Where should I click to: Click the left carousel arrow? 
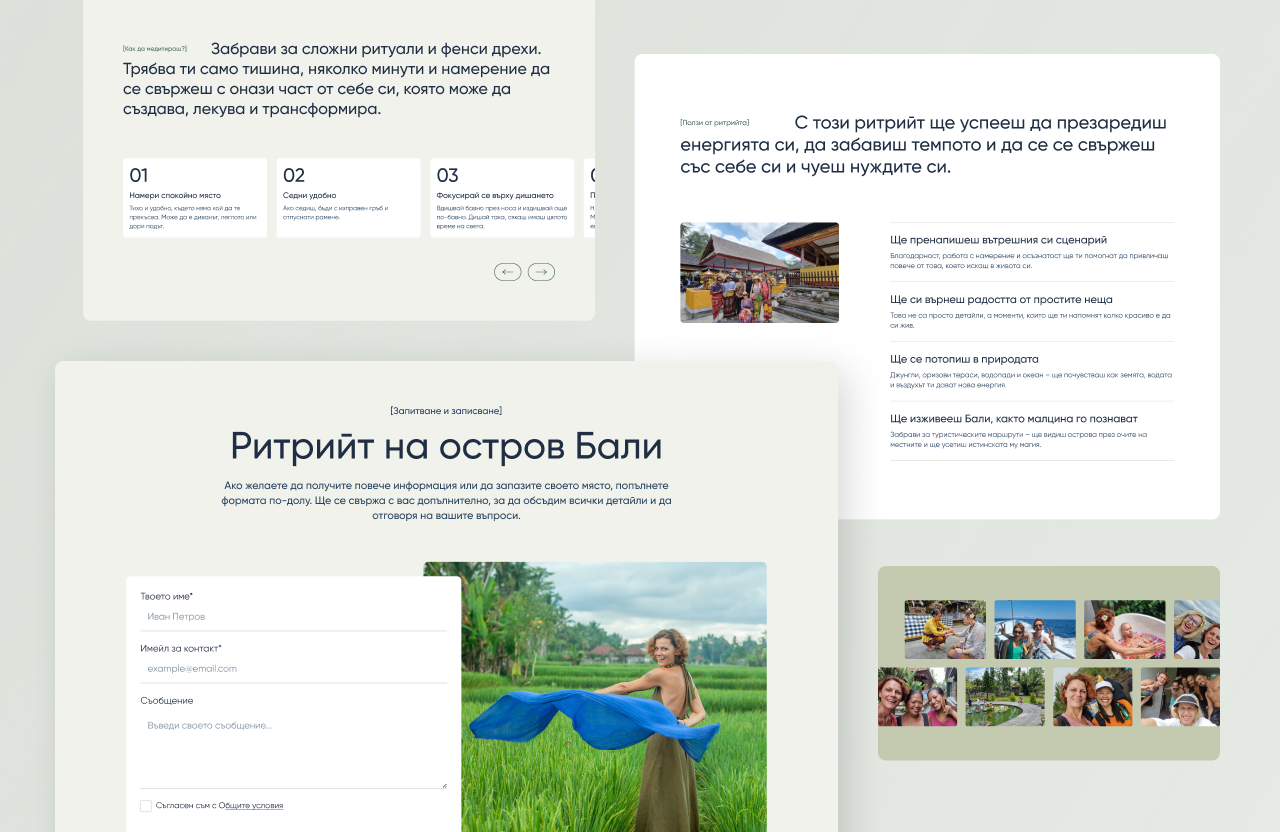pyautogui.click(x=507, y=271)
